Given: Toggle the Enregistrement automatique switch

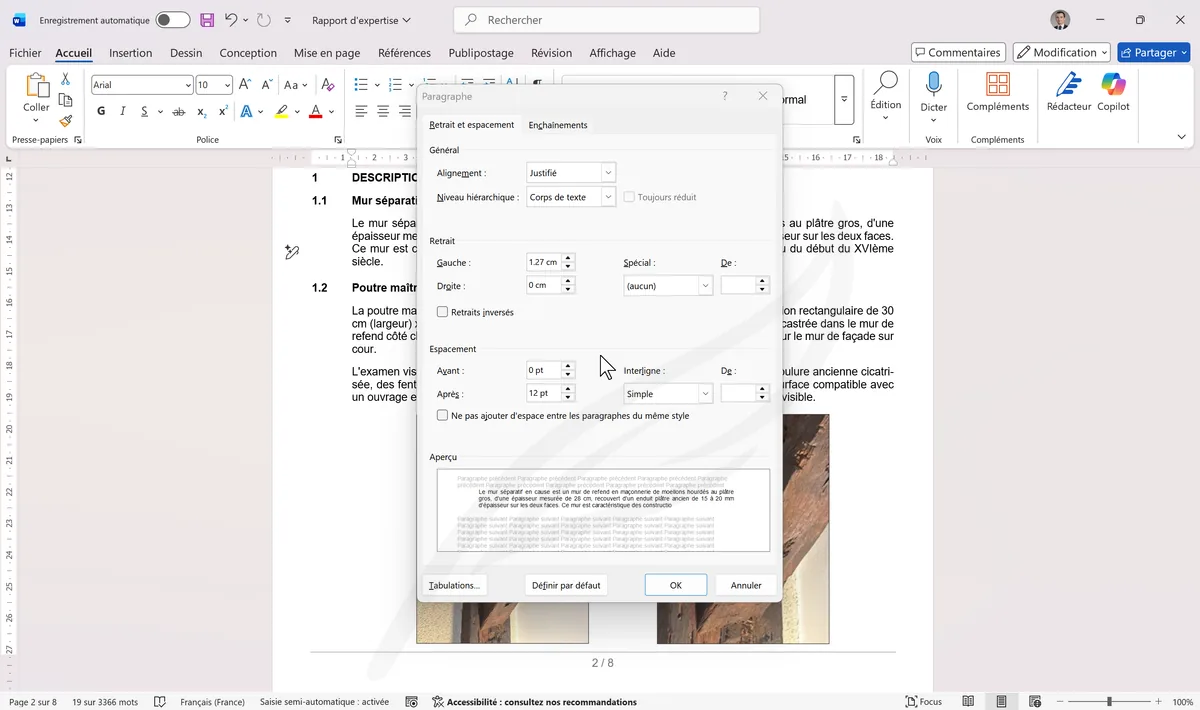Looking at the screenshot, I should point(170,19).
